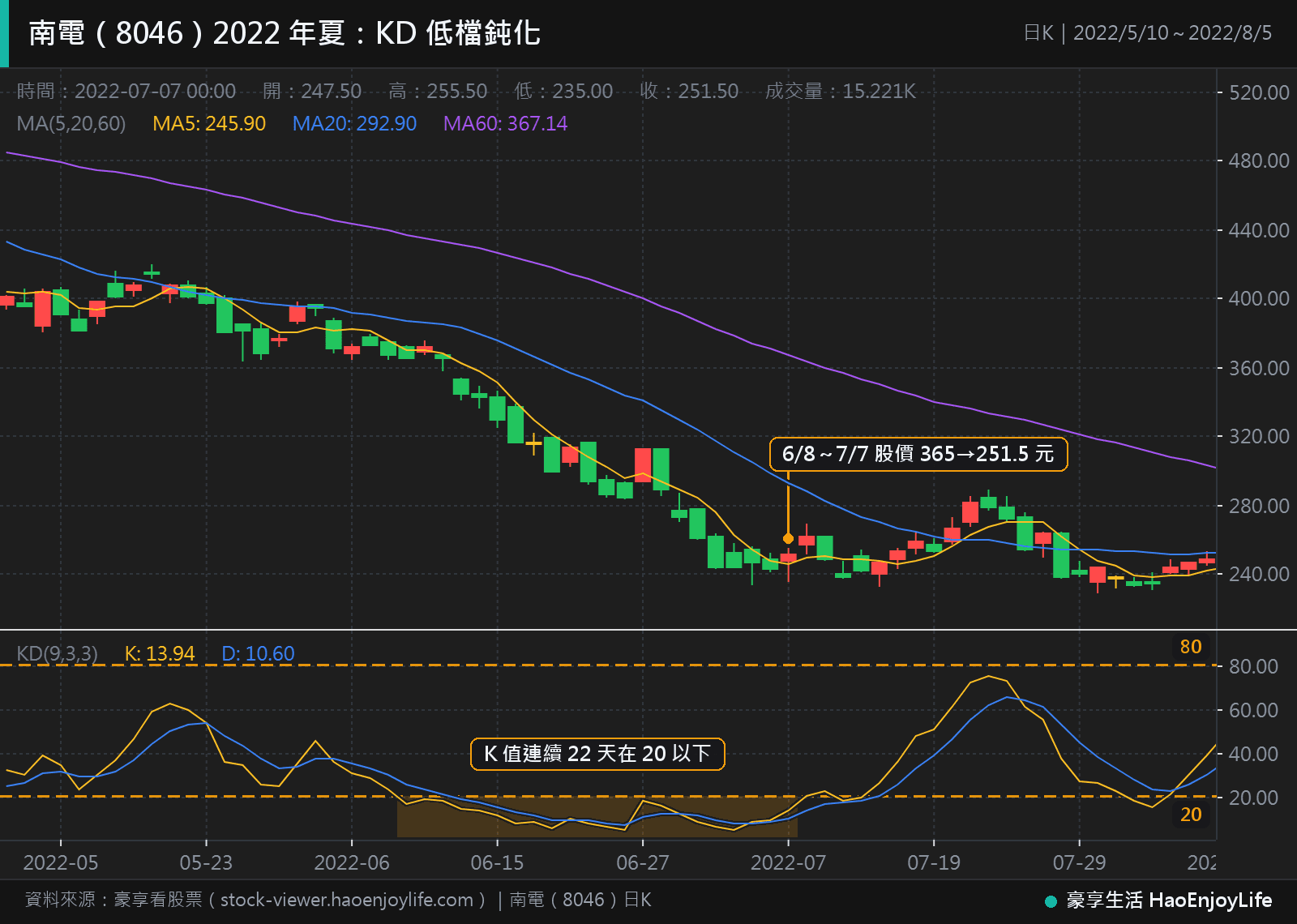Click the MA5: 245.90 legend
Image resolution: width=1297 pixels, height=924 pixels.
click(x=209, y=123)
